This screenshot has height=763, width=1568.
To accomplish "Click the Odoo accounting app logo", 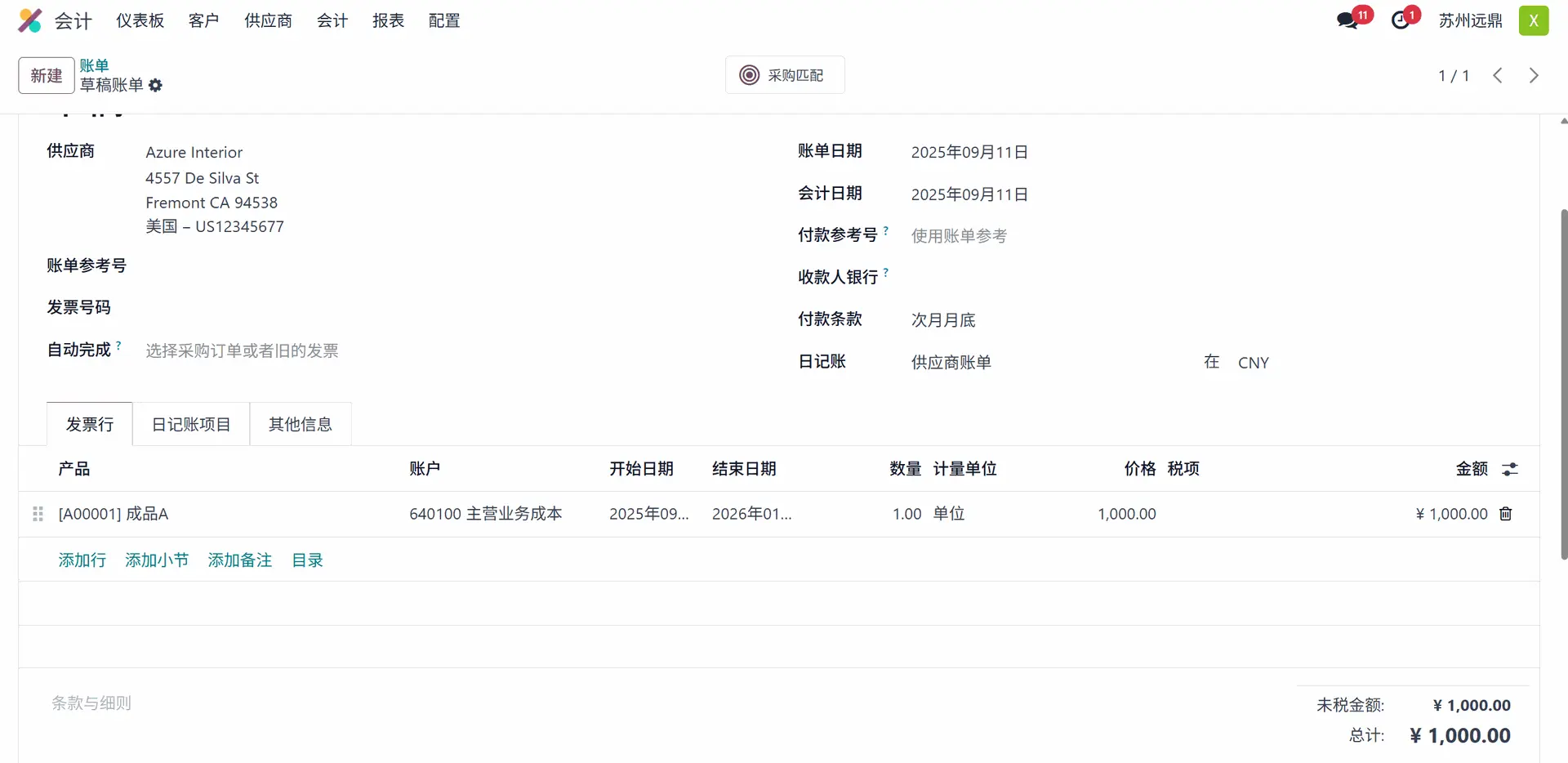I will 30,20.
